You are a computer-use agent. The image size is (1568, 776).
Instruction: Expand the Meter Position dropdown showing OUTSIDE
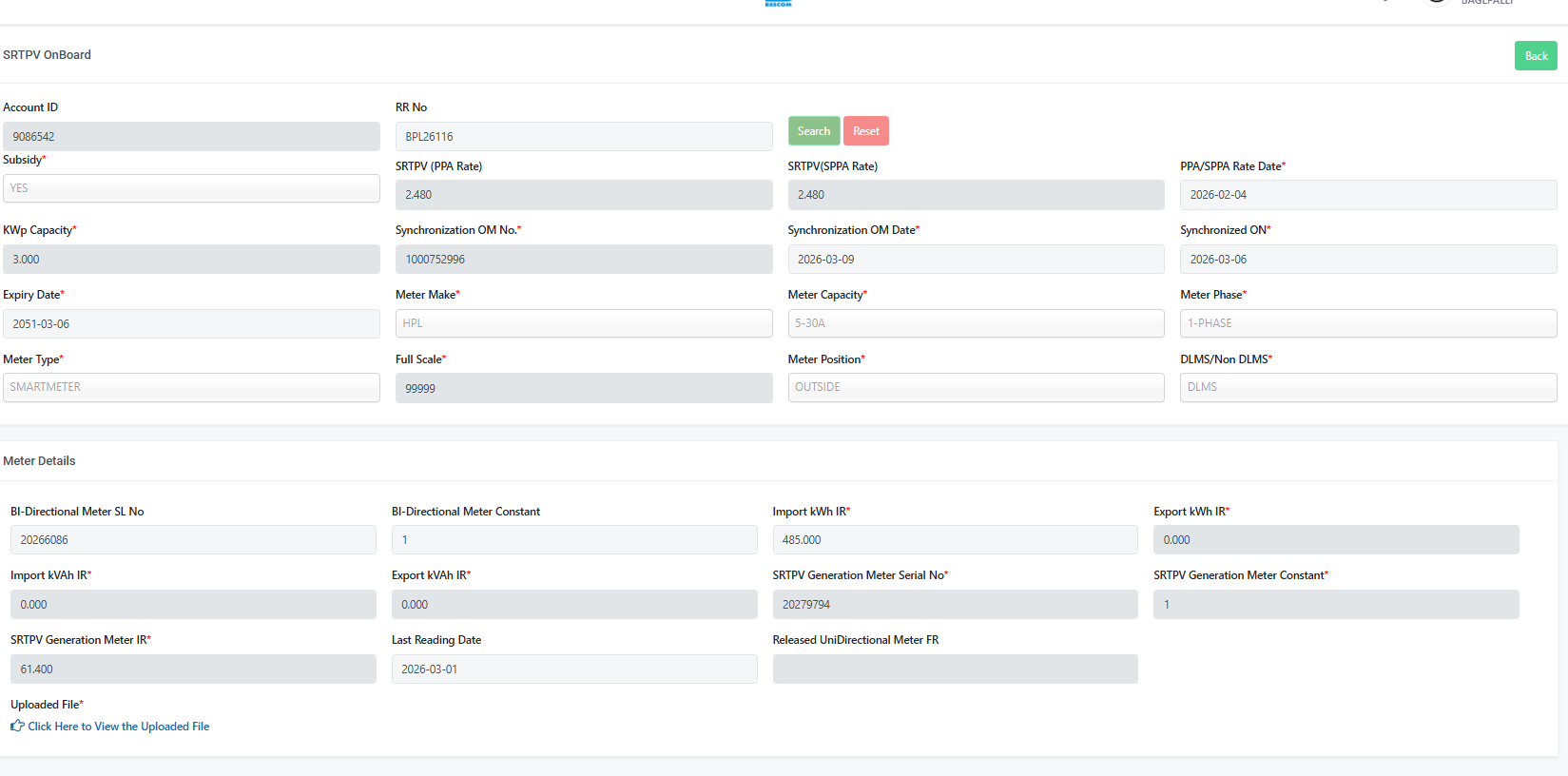pos(977,387)
